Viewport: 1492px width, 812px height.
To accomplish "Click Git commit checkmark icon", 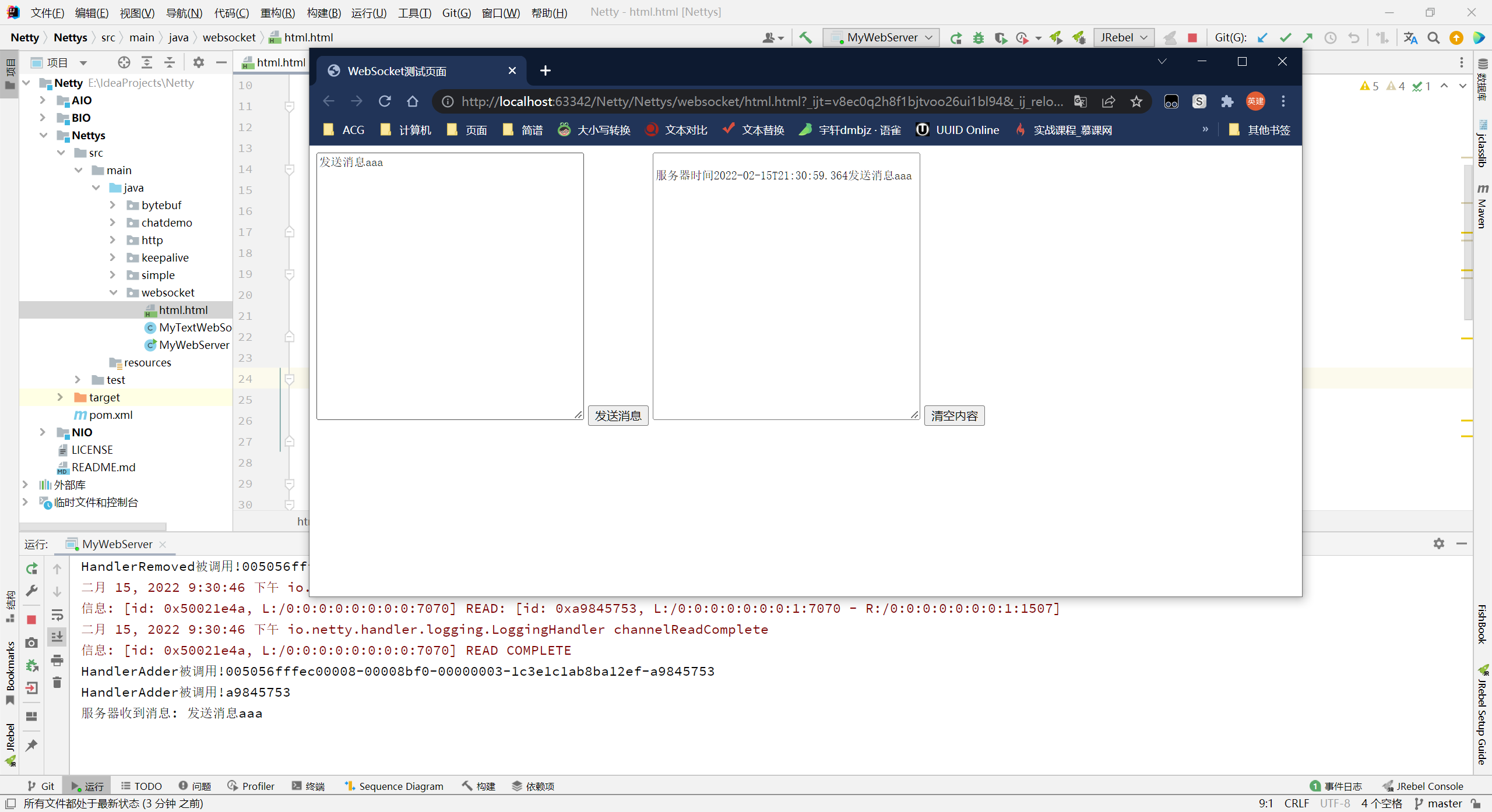I will point(1285,38).
